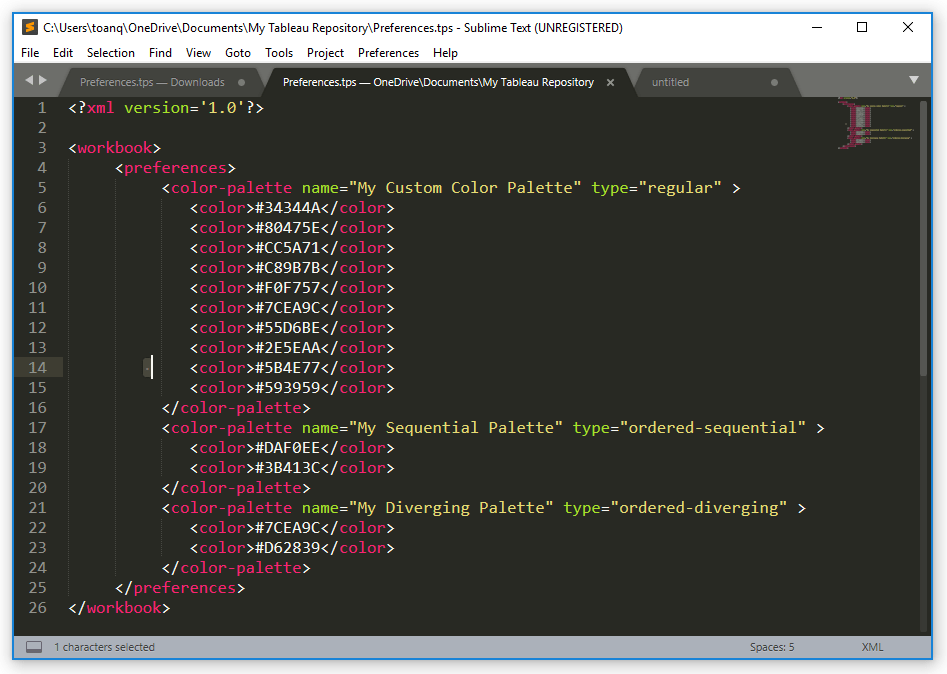Click the color value #55D6BE
Image resolution: width=947 pixels, height=674 pixels.
tap(287, 327)
